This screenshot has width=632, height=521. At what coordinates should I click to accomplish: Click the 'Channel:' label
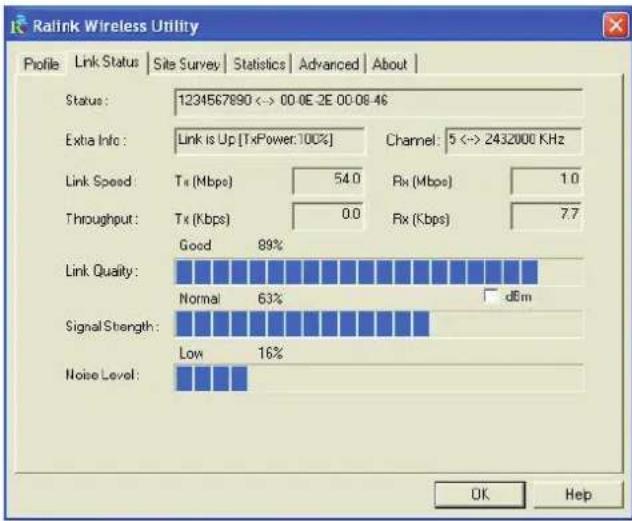pyautogui.click(x=411, y=140)
